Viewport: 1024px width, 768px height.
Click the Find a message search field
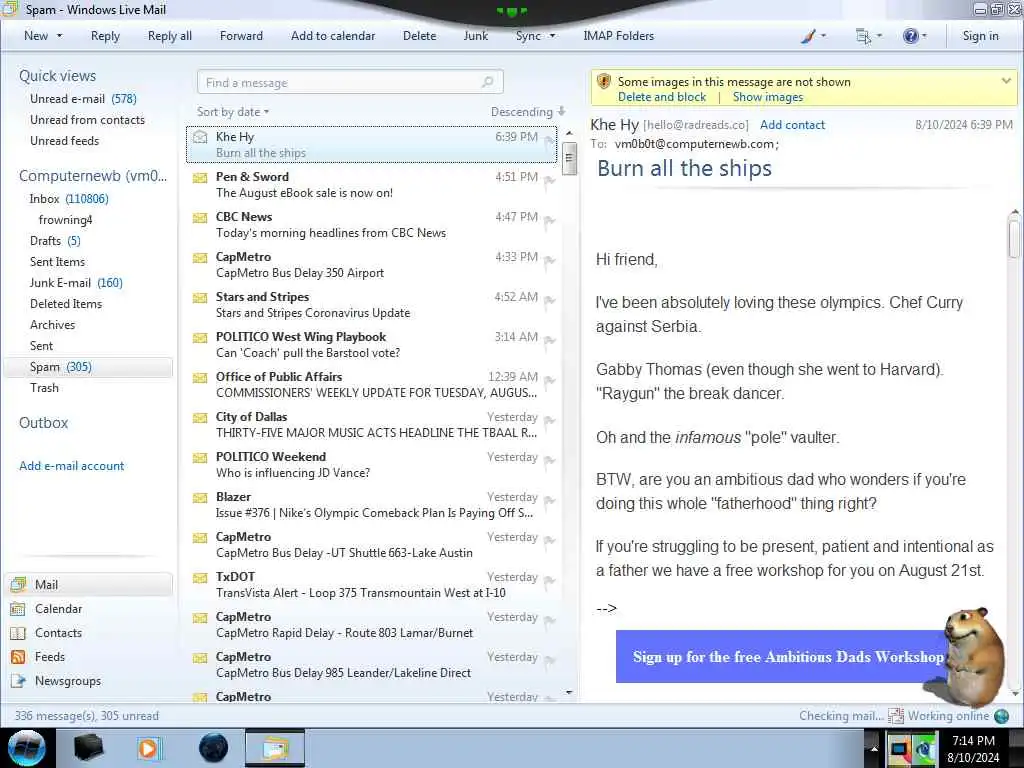point(350,82)
